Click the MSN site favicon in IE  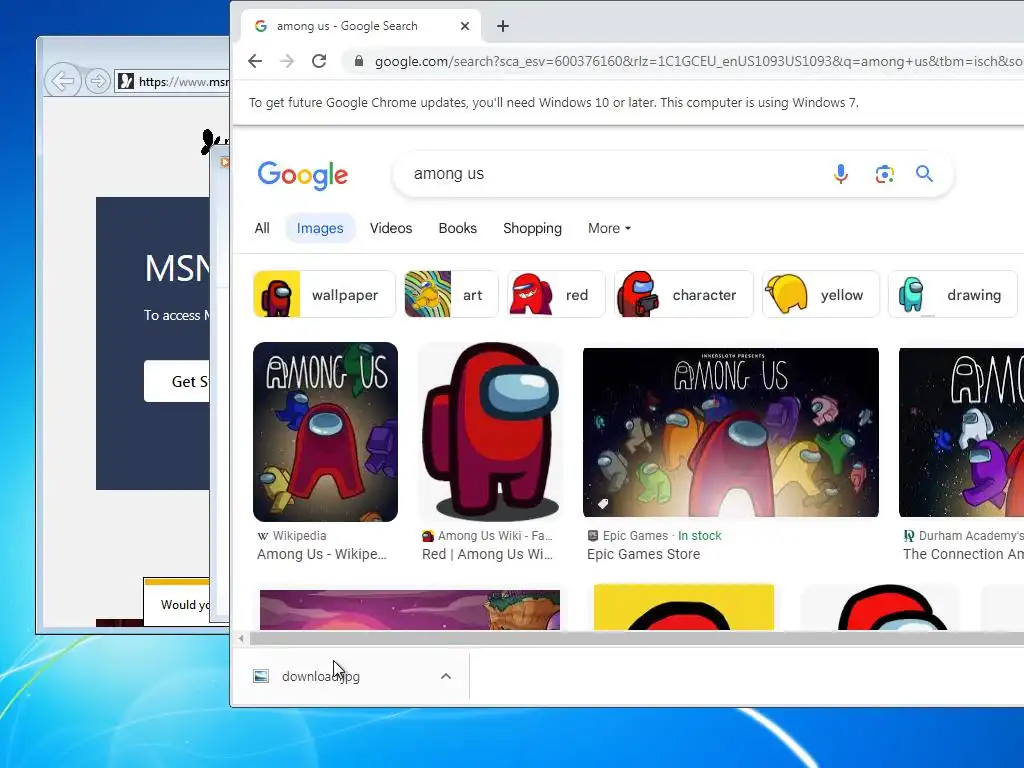point(126,82)
